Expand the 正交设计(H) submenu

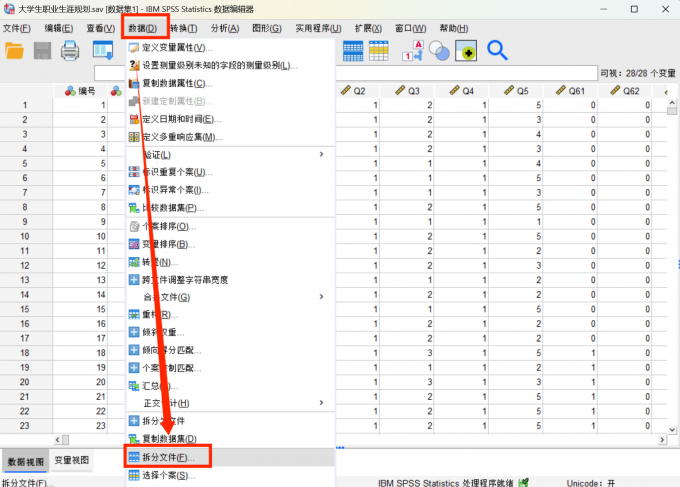click(x=231, y=403)
